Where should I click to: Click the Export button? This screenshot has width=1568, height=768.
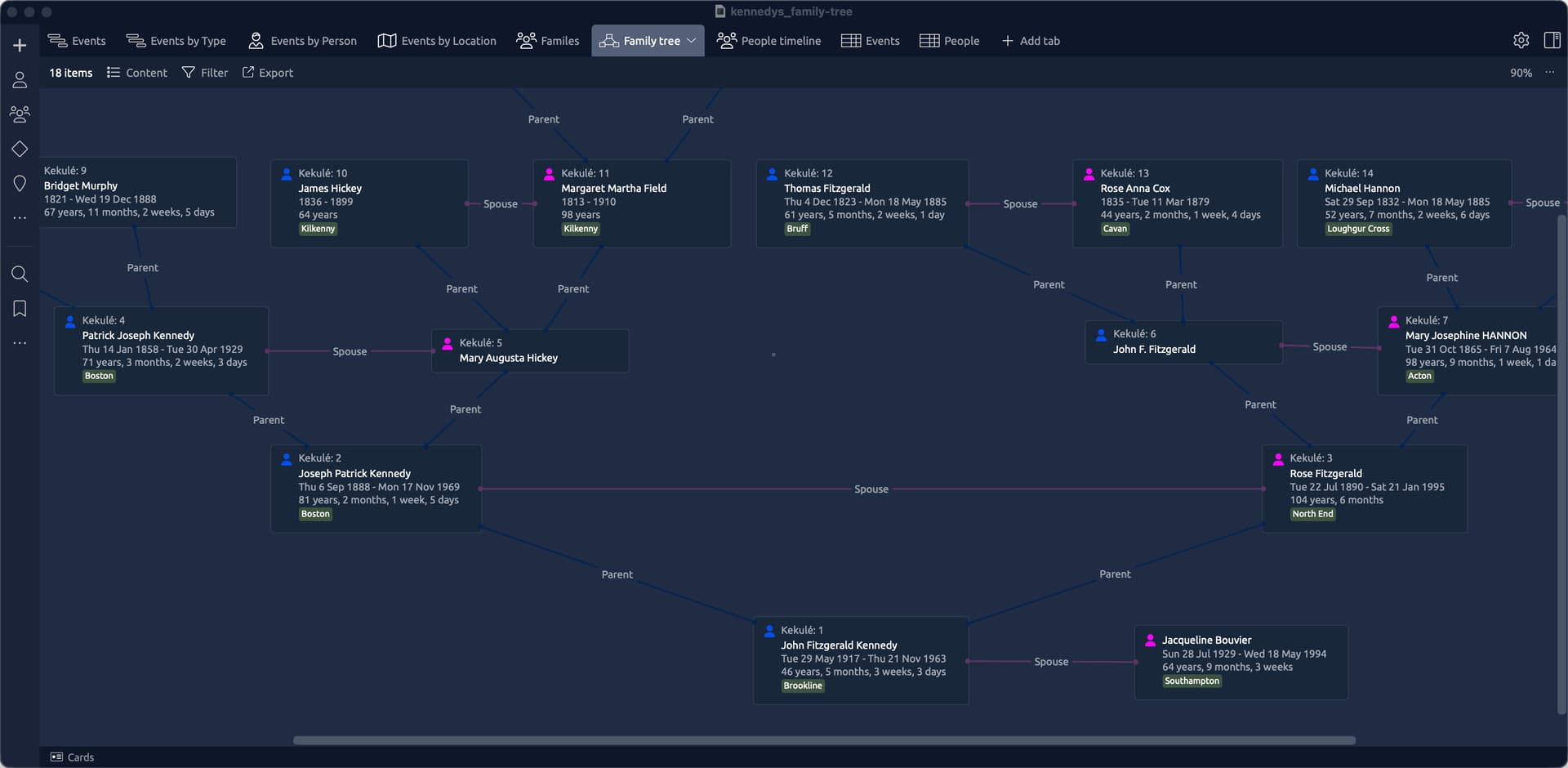(268, 73)
